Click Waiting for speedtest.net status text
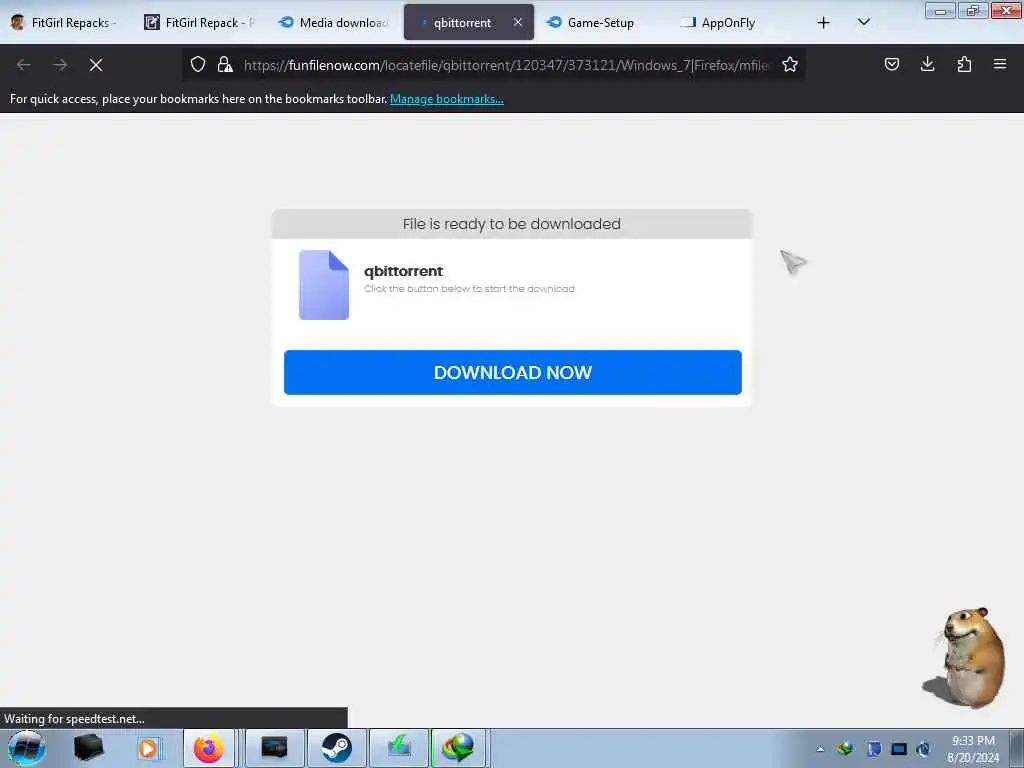Screen dimensions: 1024x768 click(x=74, y=719)
